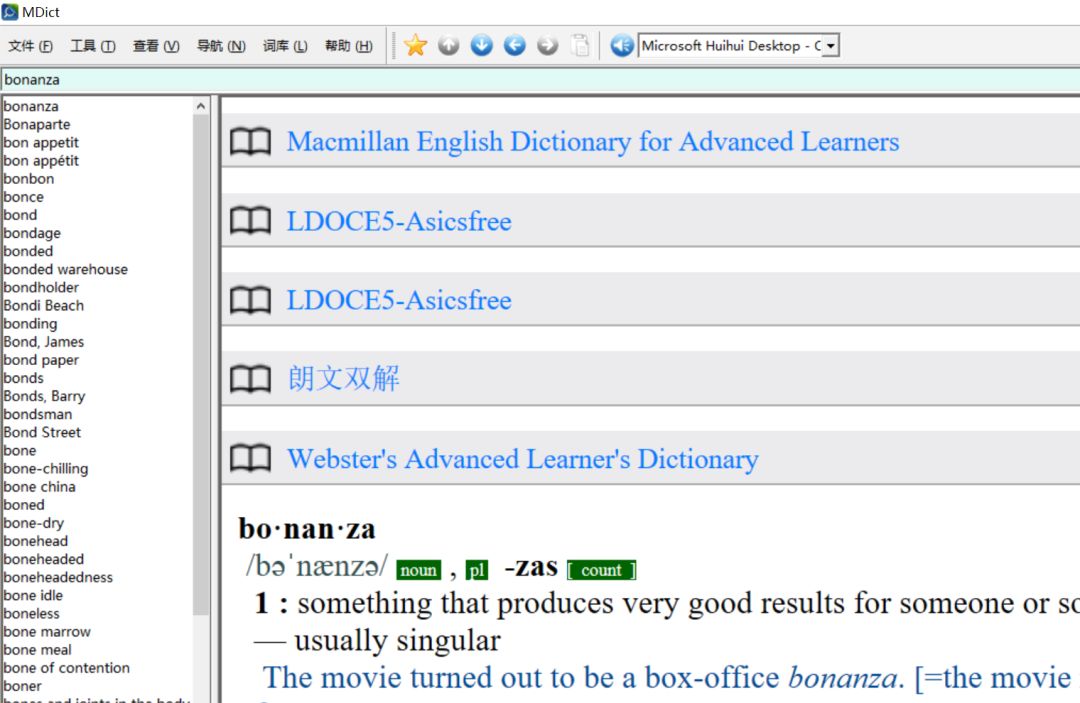The height and width of the screenshot is (703, 1080).
Task: Select 'bone-chilling' in the word list
Action: click(x=46, y=469)
